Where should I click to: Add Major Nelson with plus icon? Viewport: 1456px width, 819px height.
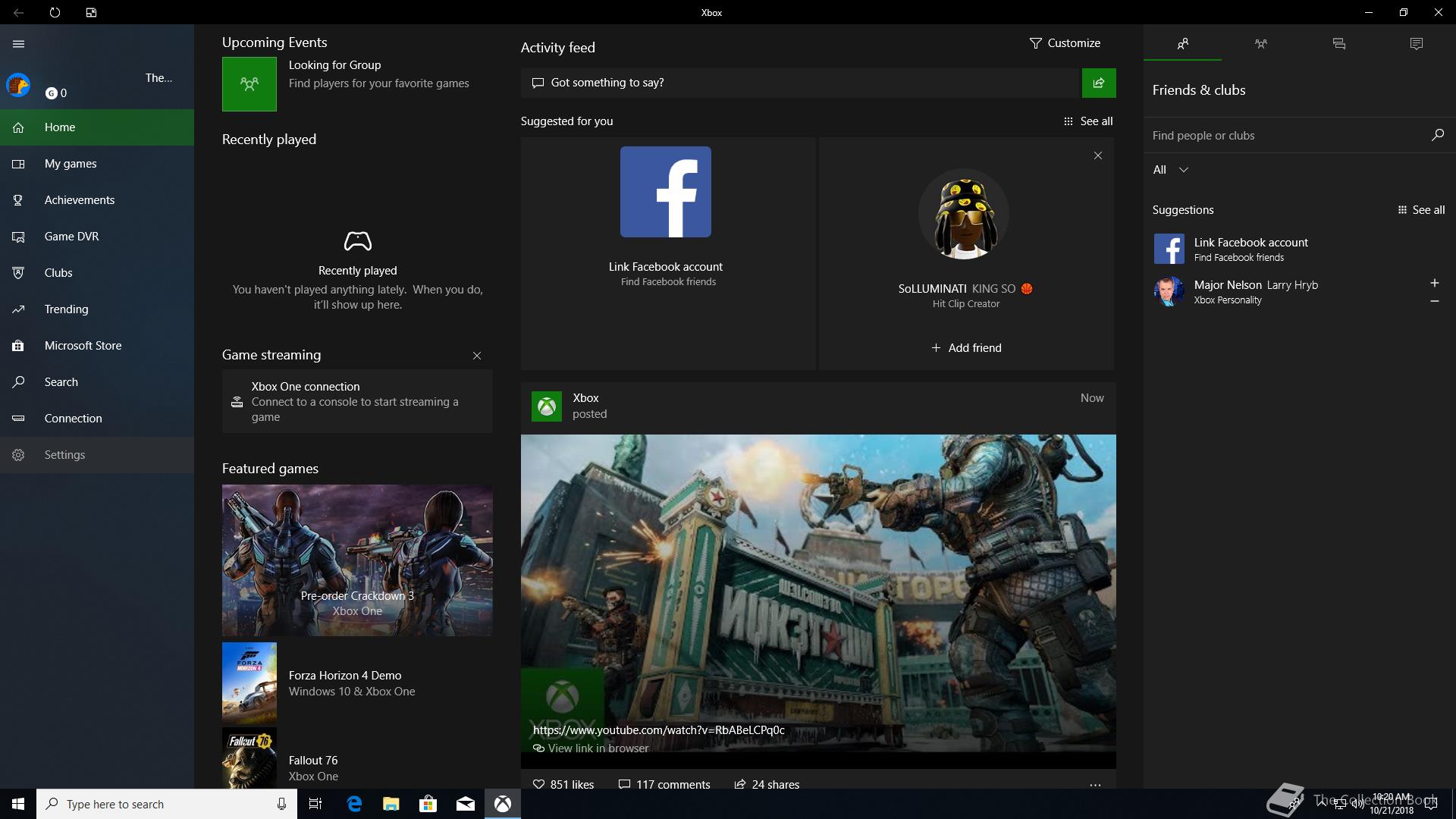[1435, 283]
